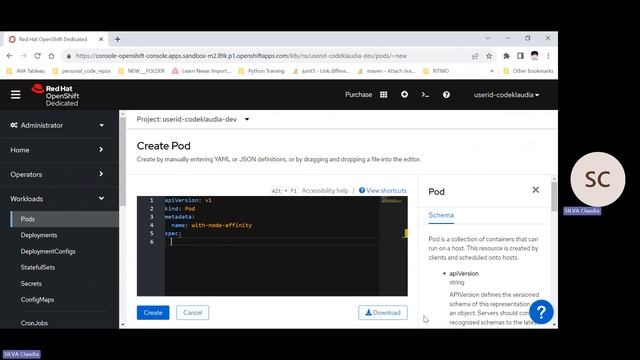Viewport: 640px width, 360px height.
Task: Click the share page icon in address bar
Action: (x=475, y=56)
